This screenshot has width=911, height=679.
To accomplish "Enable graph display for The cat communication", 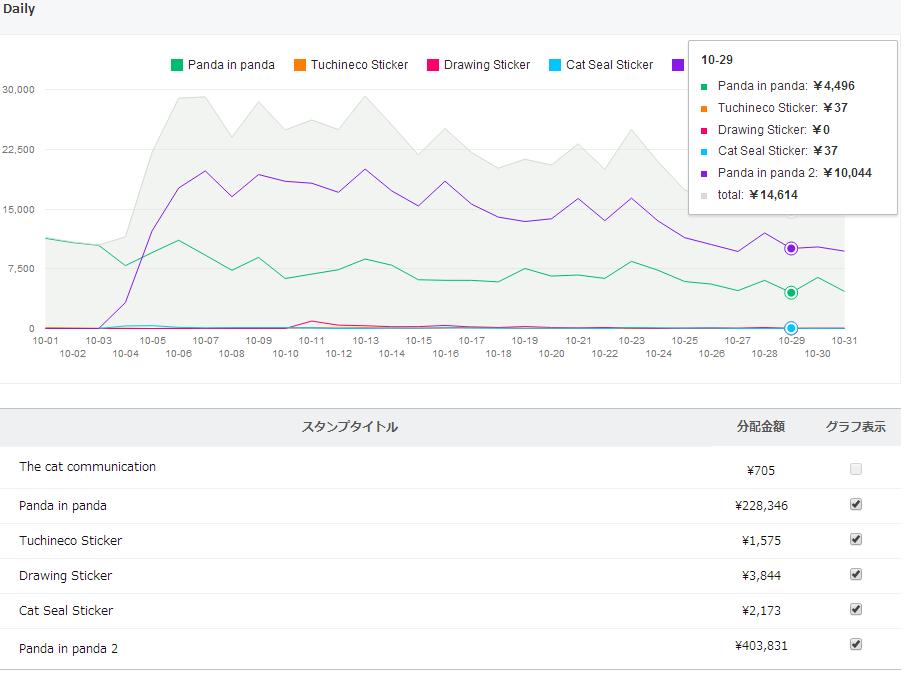I will pos(855,469).
